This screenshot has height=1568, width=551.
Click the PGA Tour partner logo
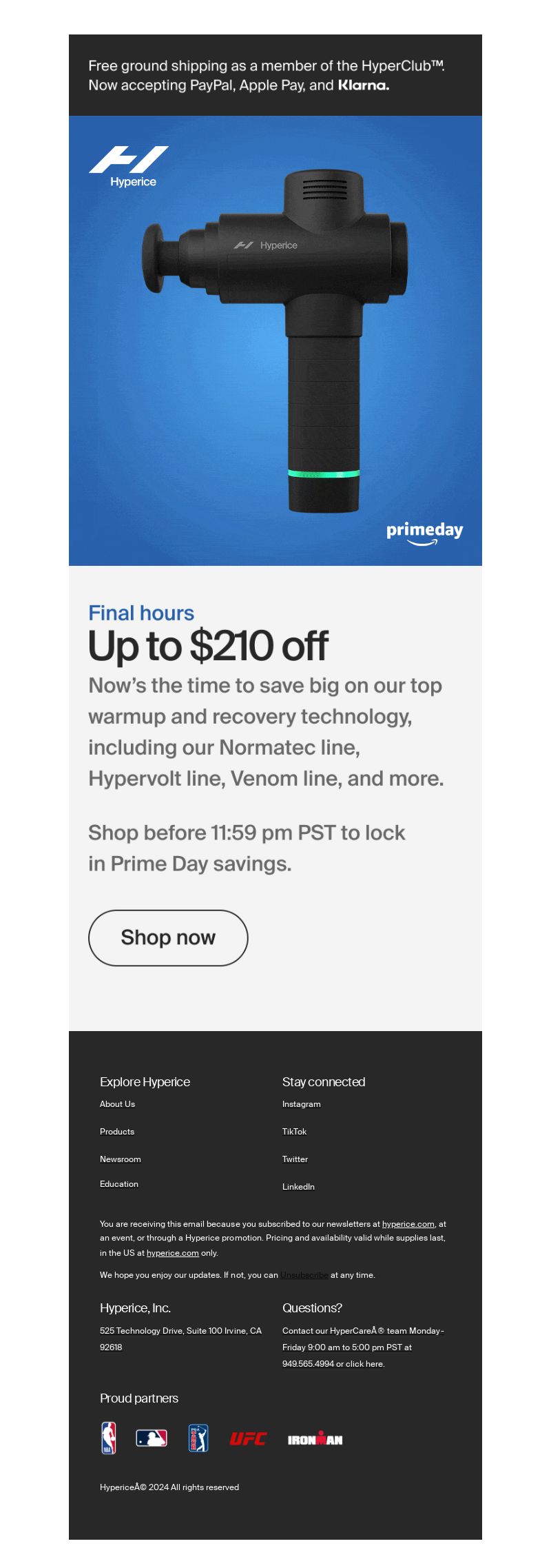pyautogui.click(x=198, y=1438)
